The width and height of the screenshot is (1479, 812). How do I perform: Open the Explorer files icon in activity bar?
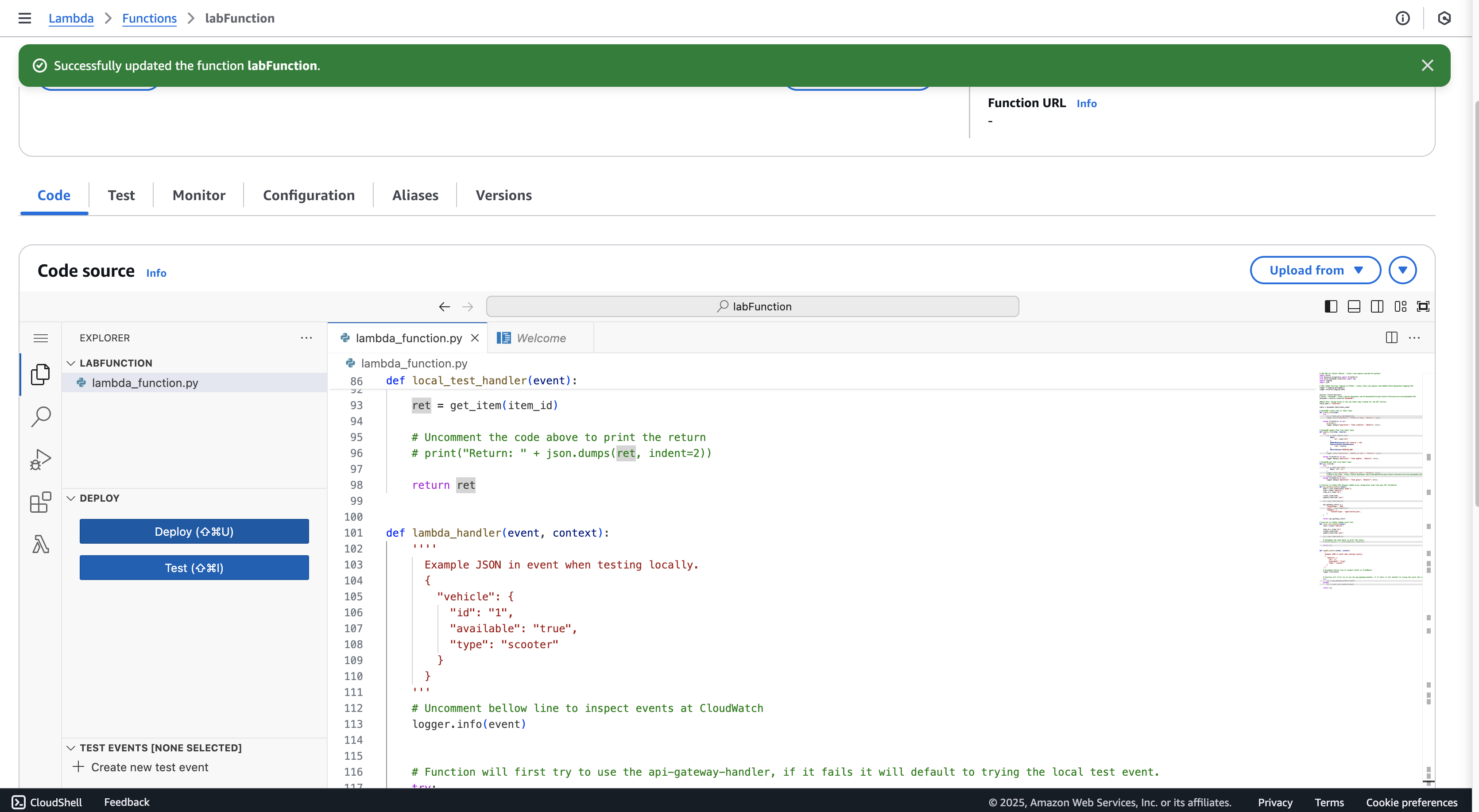point(40,375)
